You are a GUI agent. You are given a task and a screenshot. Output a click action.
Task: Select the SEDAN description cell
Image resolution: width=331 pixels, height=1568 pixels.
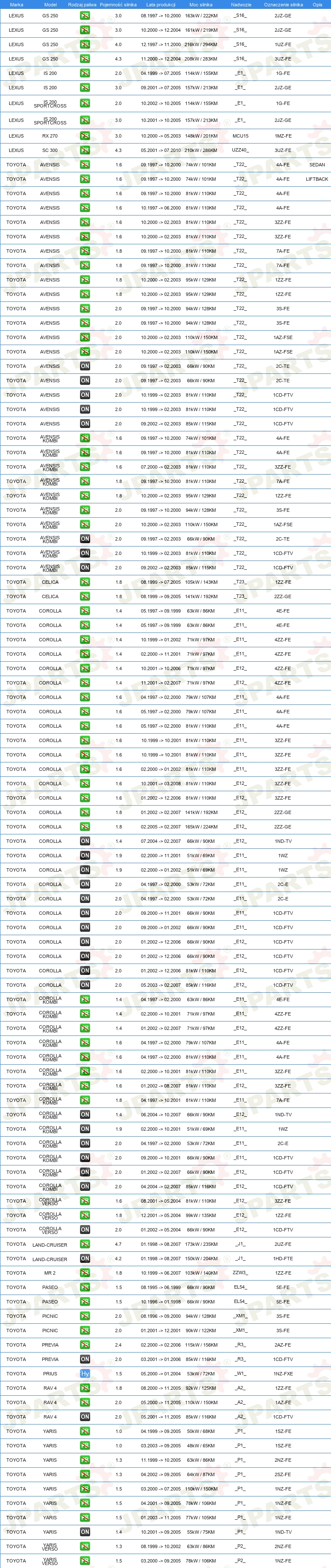tap(317, 165)
